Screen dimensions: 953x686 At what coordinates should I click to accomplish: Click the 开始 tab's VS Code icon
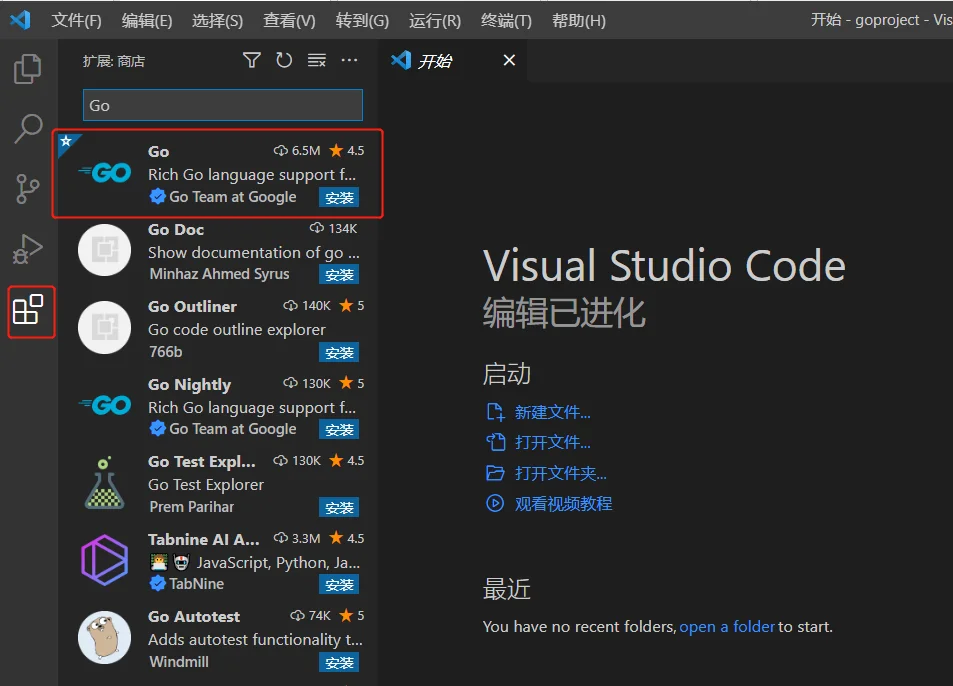point(401,60)
